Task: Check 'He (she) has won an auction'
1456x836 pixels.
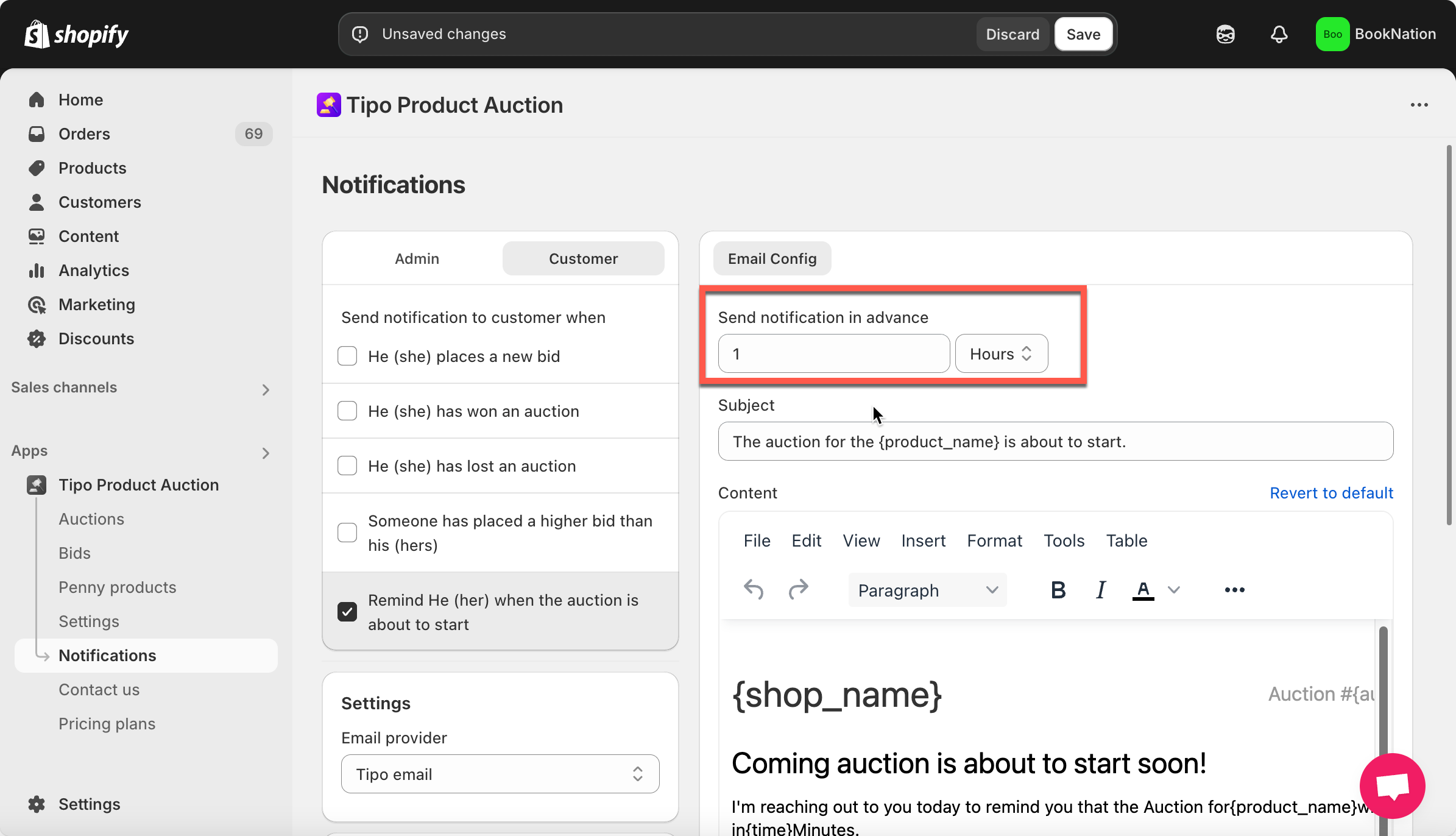Action: pos(347,411)
